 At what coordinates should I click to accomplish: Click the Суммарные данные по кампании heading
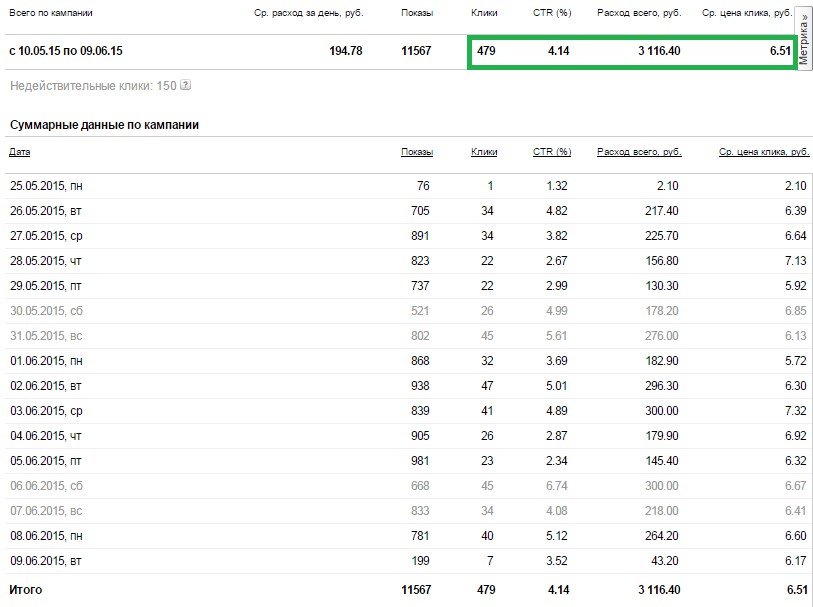pyautogui.click(x=104, y=125)
